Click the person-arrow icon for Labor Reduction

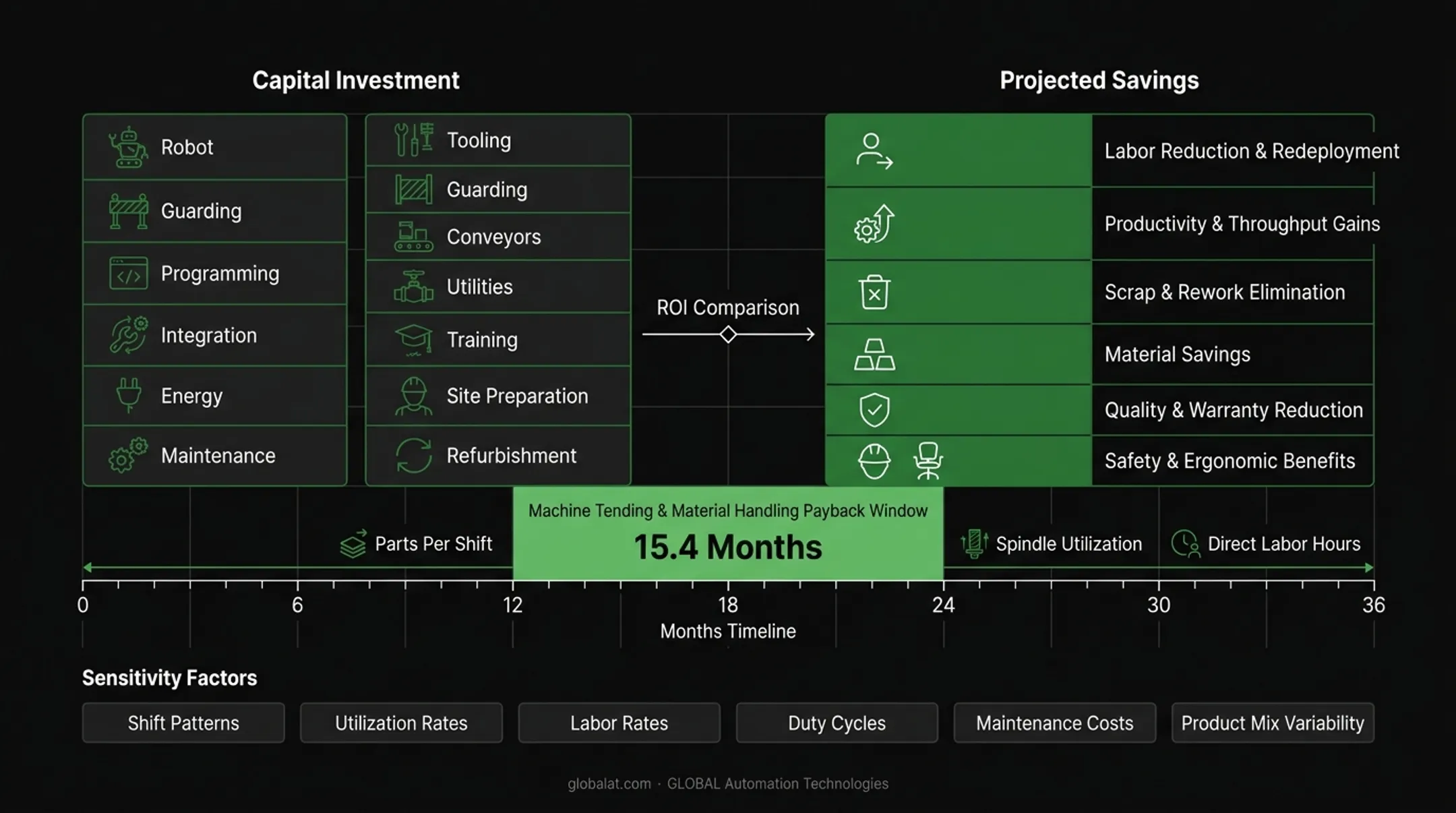pos(874,151)
